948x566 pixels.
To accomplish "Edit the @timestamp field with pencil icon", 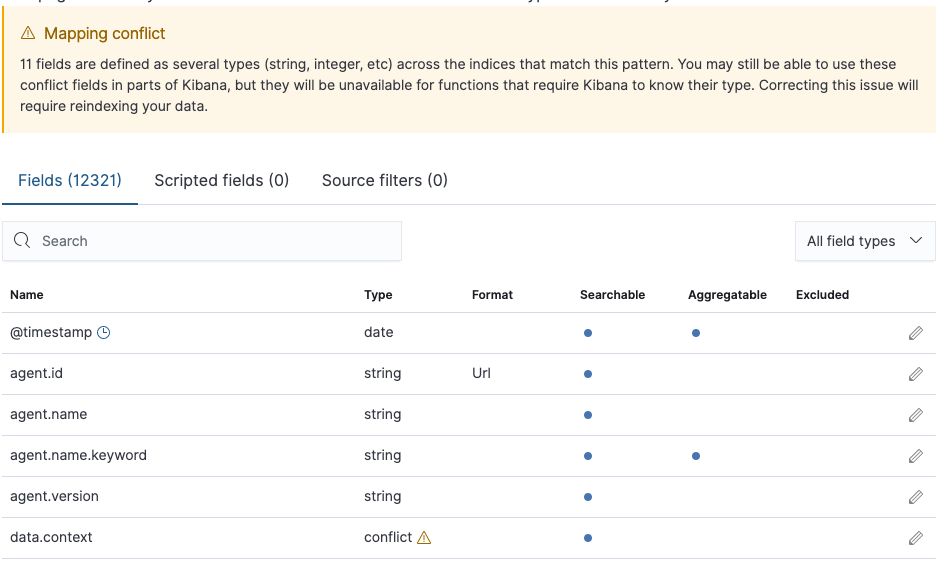I will [x=915, y=333].
